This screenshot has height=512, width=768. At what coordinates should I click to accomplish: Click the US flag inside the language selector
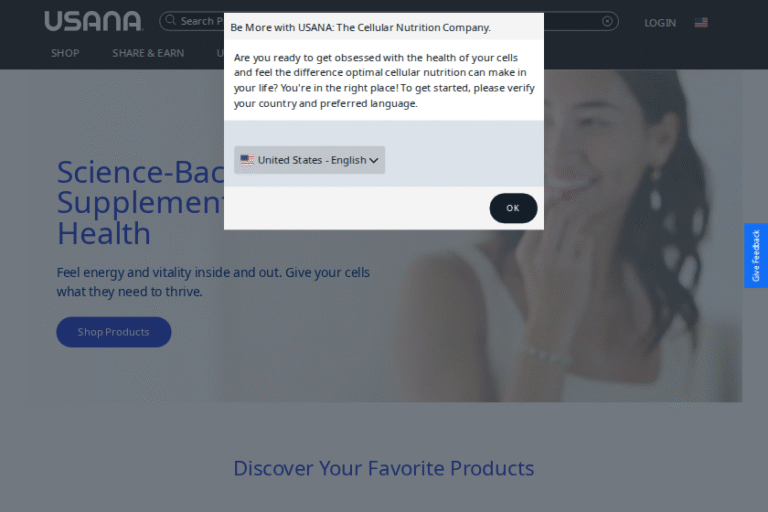tap(247, 160)
